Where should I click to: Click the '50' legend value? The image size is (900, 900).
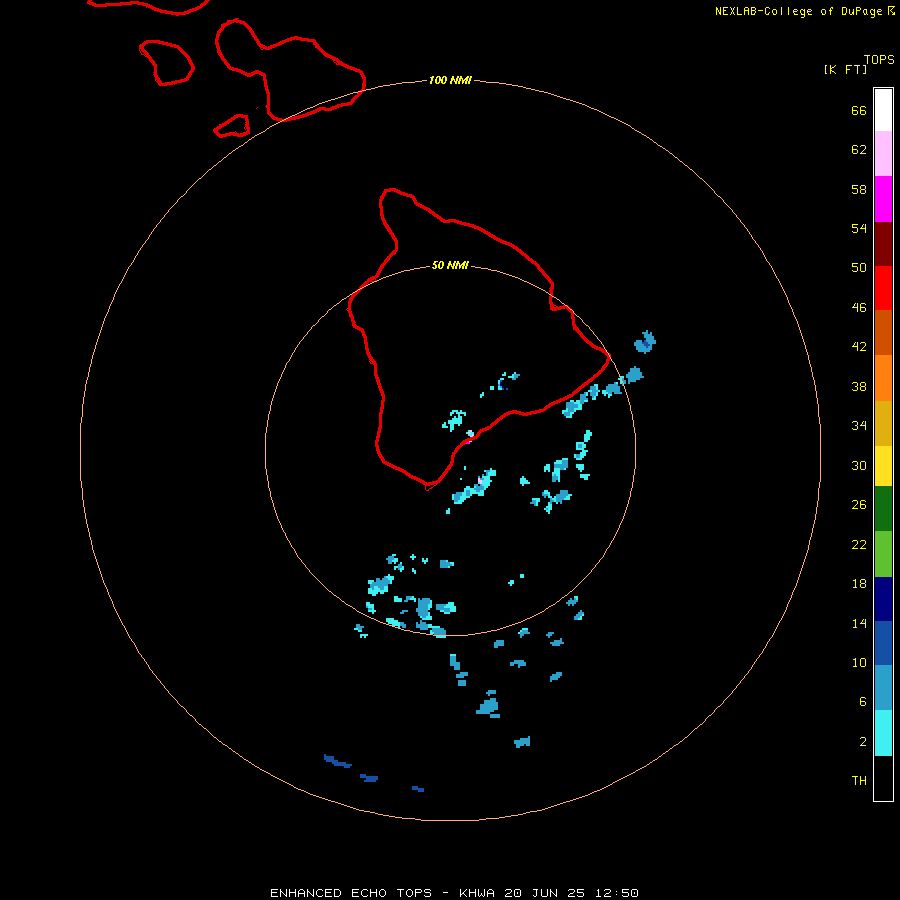tap(859, 267)
